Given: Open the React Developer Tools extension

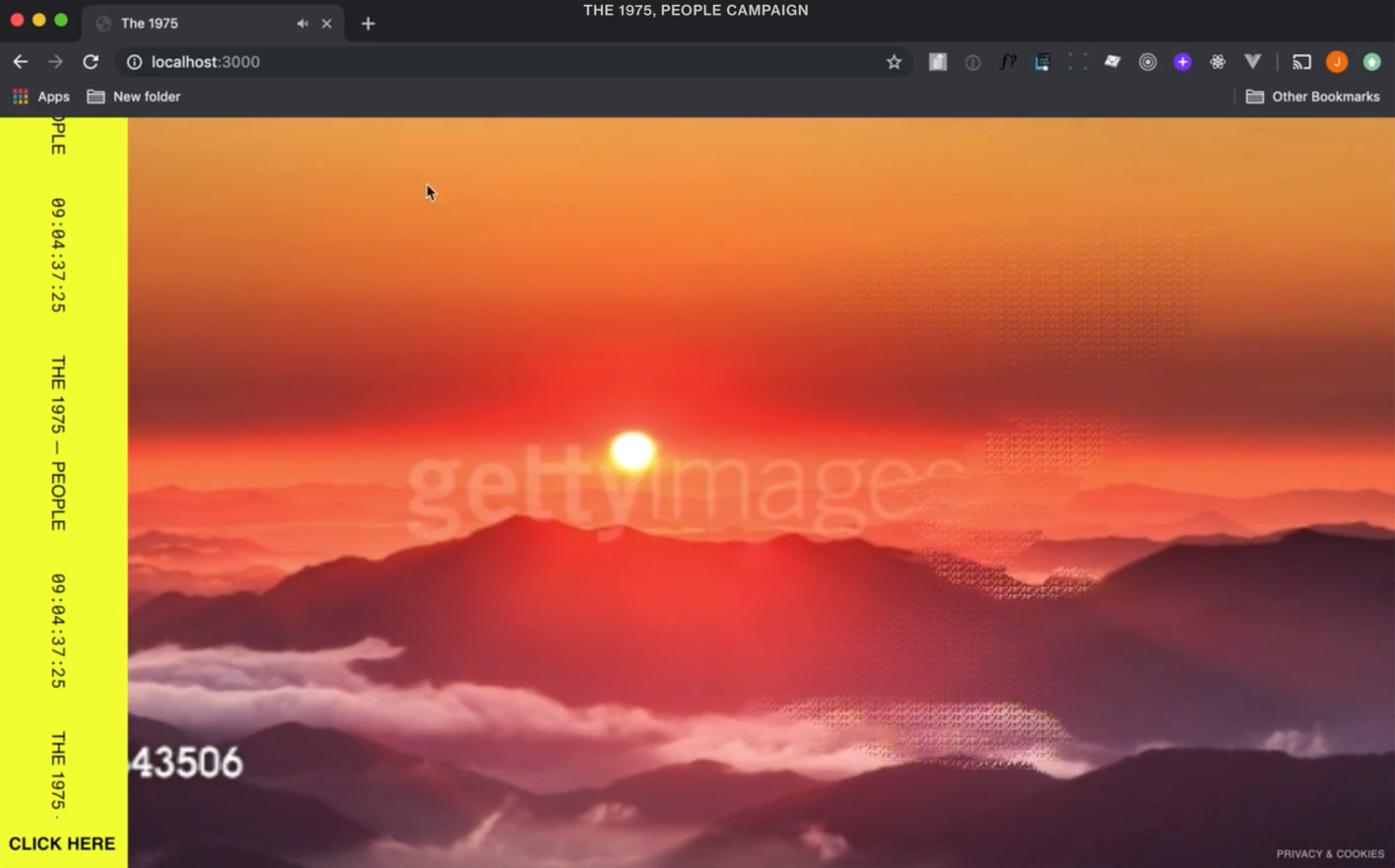Looking at the screenshot, I should [1218, 62].
